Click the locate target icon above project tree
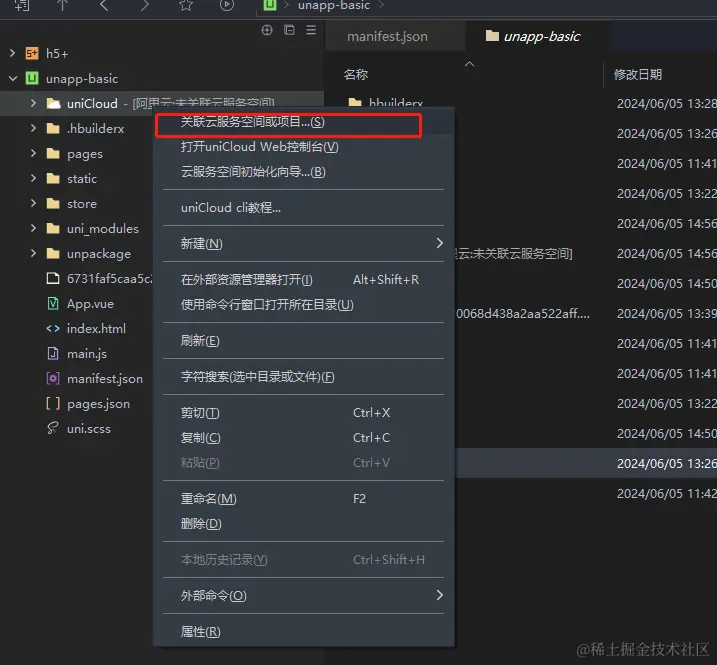 [x=267, y=30]
